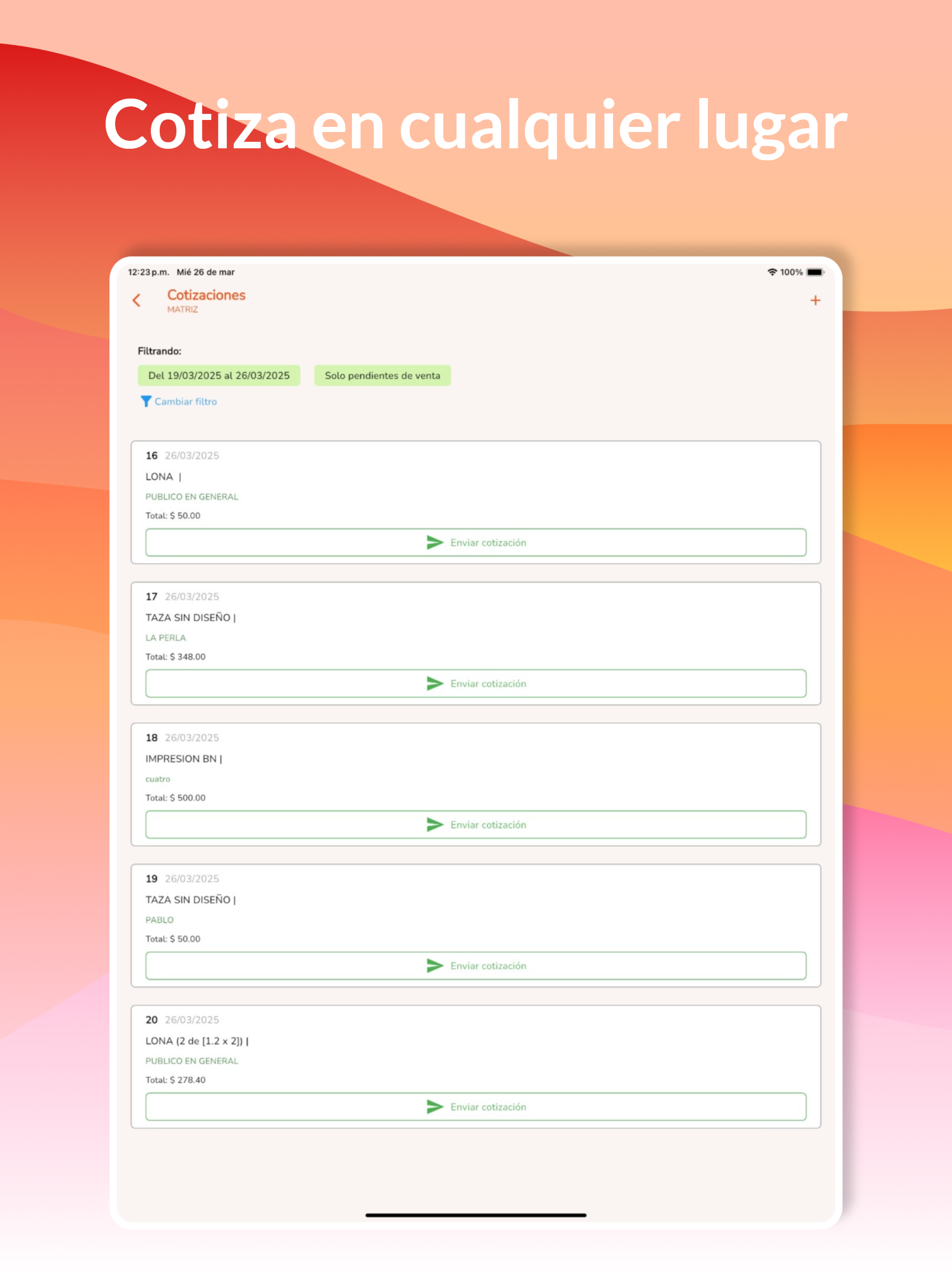The image size is (952, 1270).
Task: Click the paper-plane icon in quotation 20
Action: pos(435,1106)
